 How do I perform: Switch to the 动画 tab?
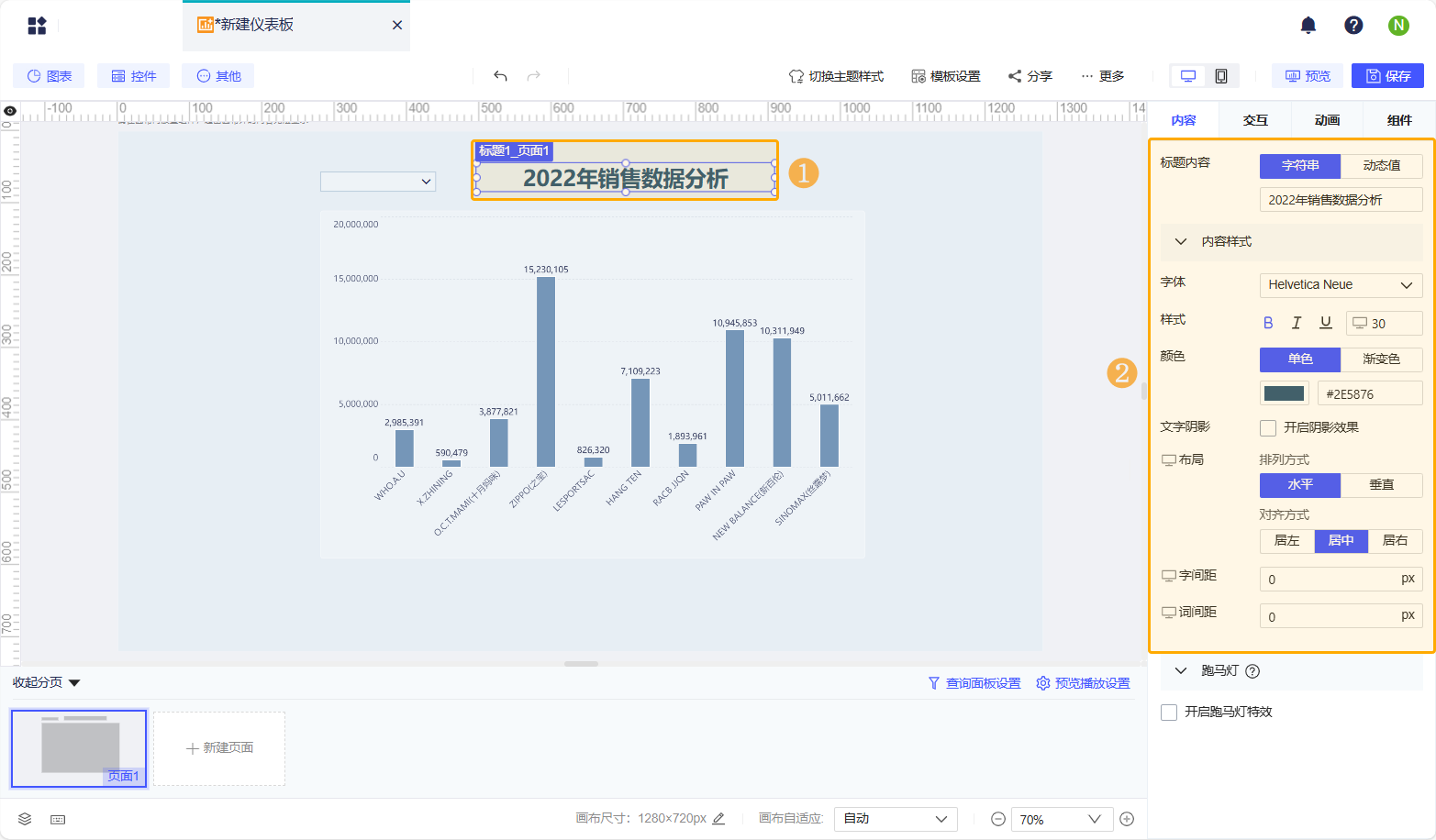click(1327, 120)
